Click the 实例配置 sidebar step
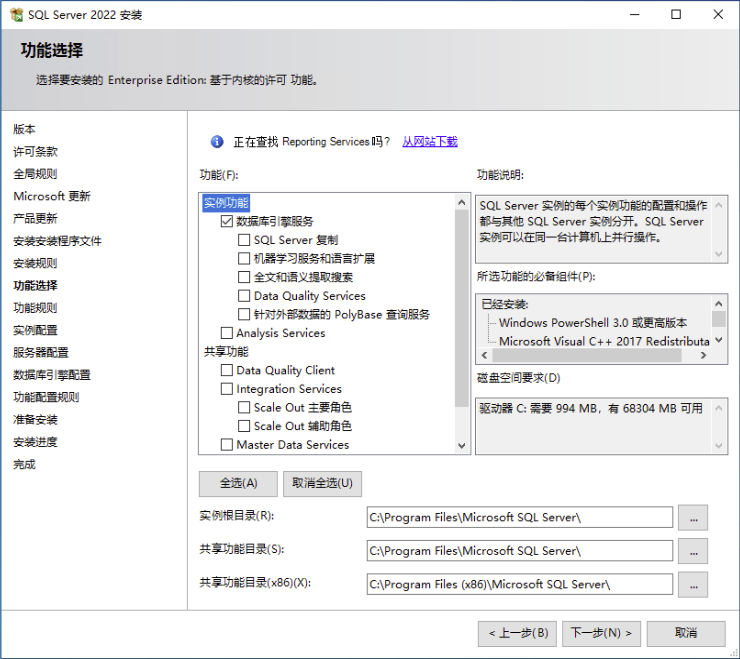 [x=35, y=330]
